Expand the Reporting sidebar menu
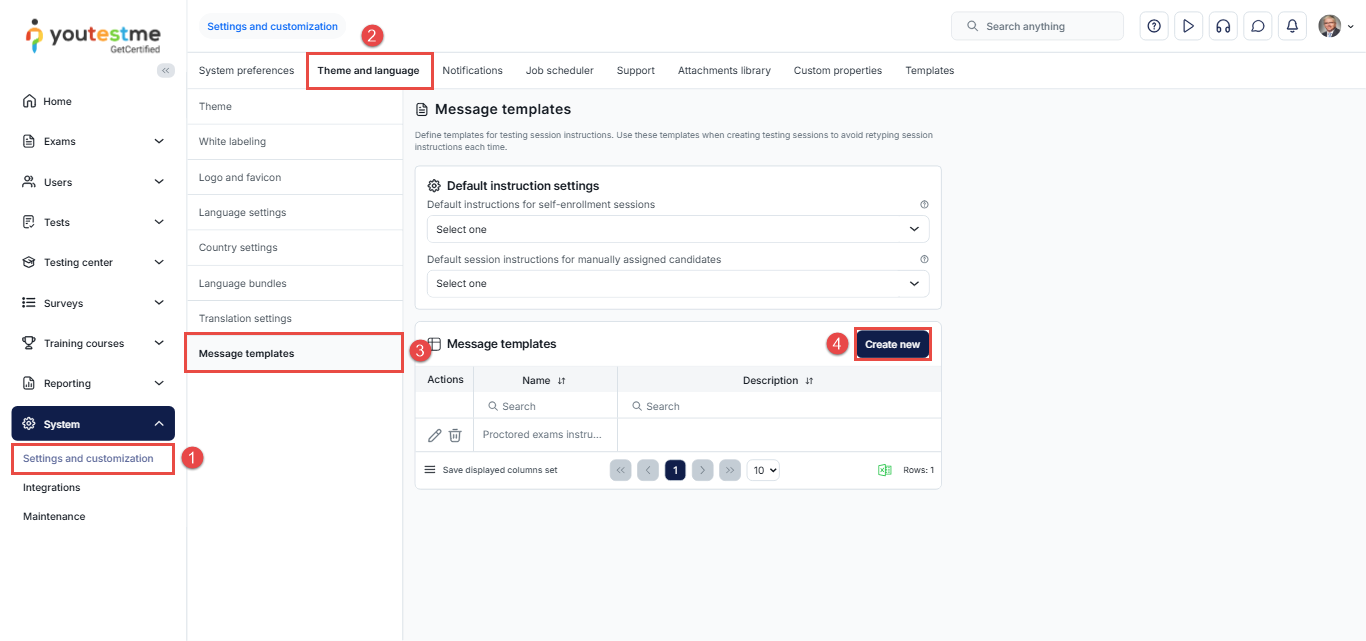This screenshot has width=1366, height=641. (93, 383)
